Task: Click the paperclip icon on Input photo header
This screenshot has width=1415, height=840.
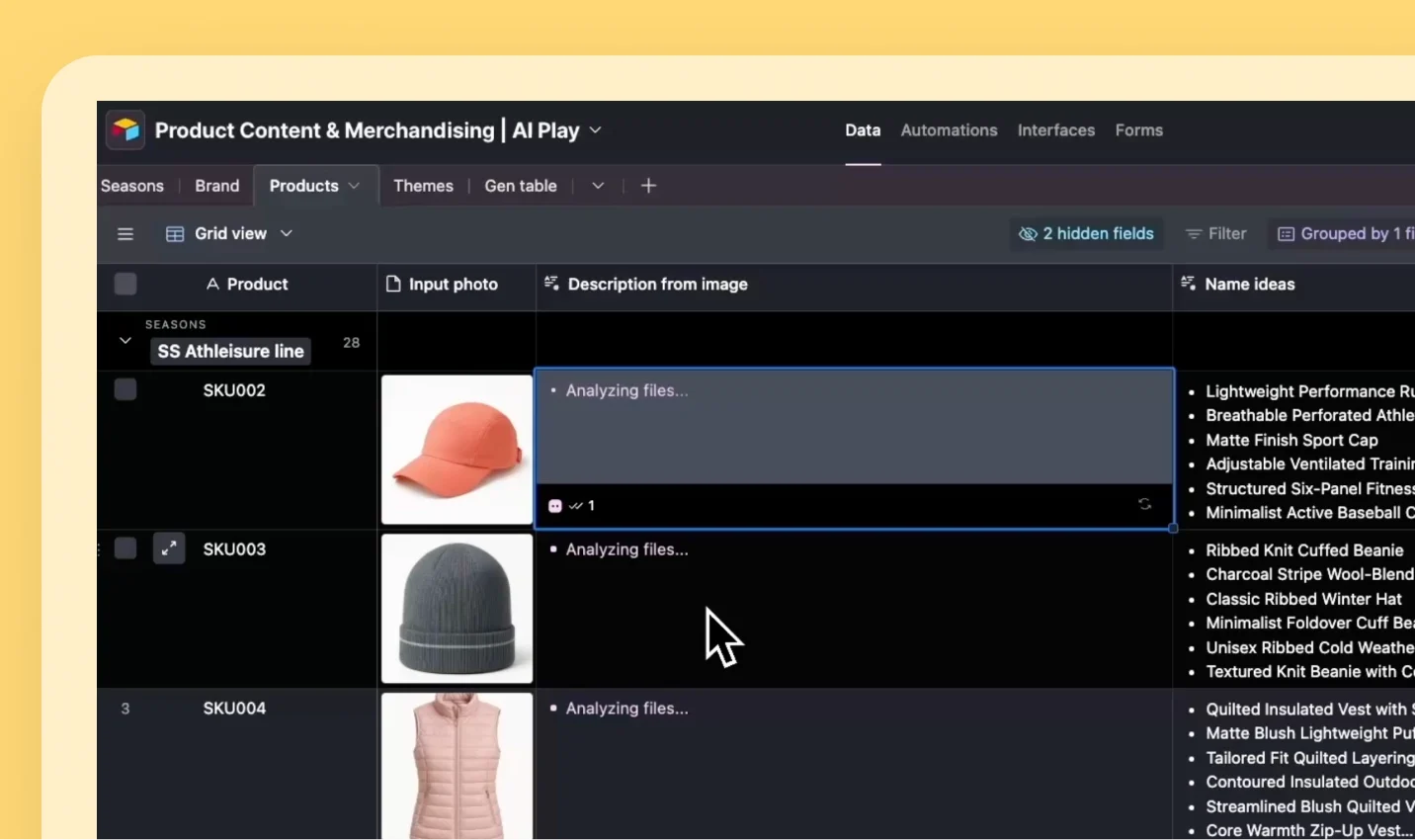Action: pos(393,284)
